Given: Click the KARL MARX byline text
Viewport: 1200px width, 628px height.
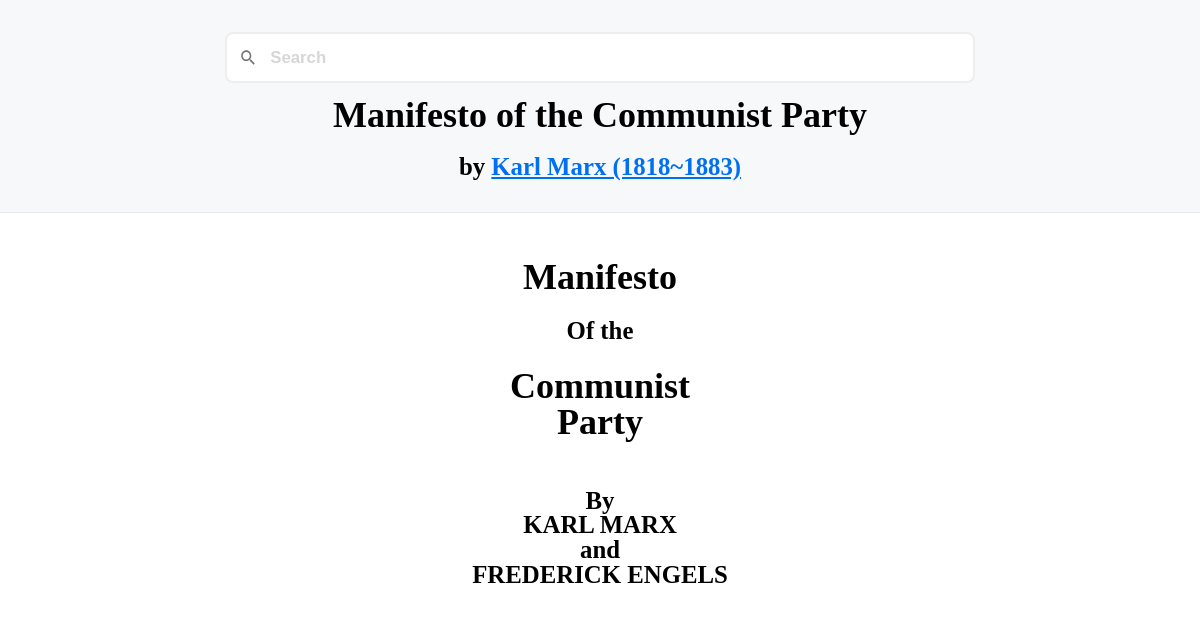Looking at the screenshot, I should point(600,524).
